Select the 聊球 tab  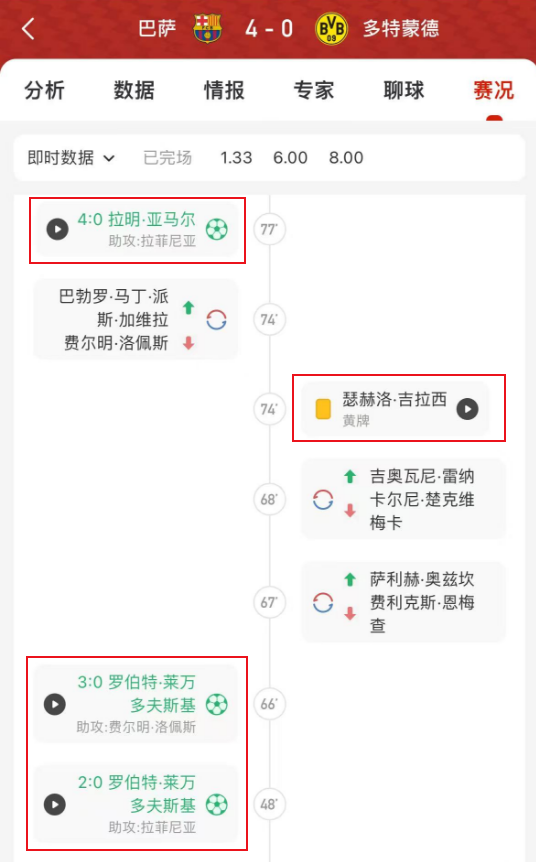point(404,90)
